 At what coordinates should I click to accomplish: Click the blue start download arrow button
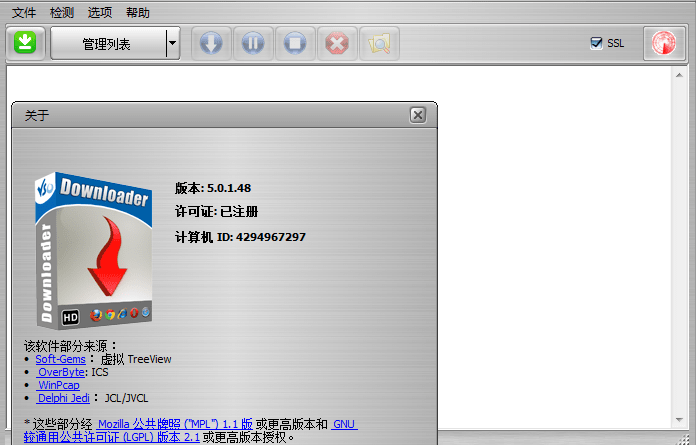211,43
